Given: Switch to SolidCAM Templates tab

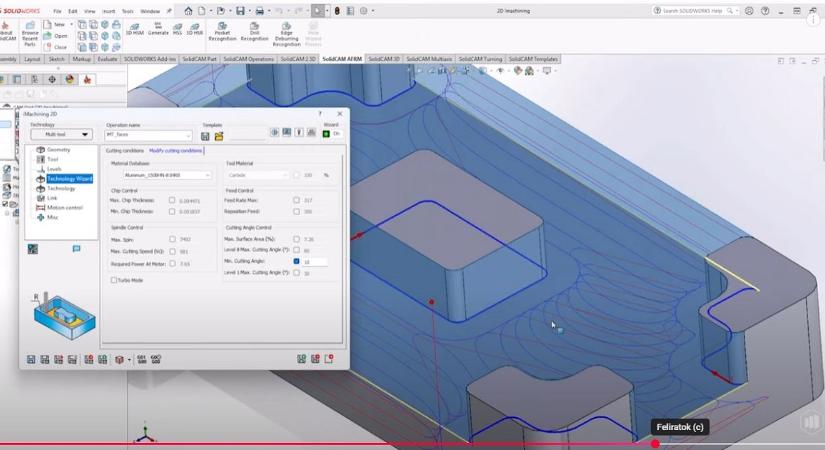Looking at the screenshot, I should pos(533,59).
